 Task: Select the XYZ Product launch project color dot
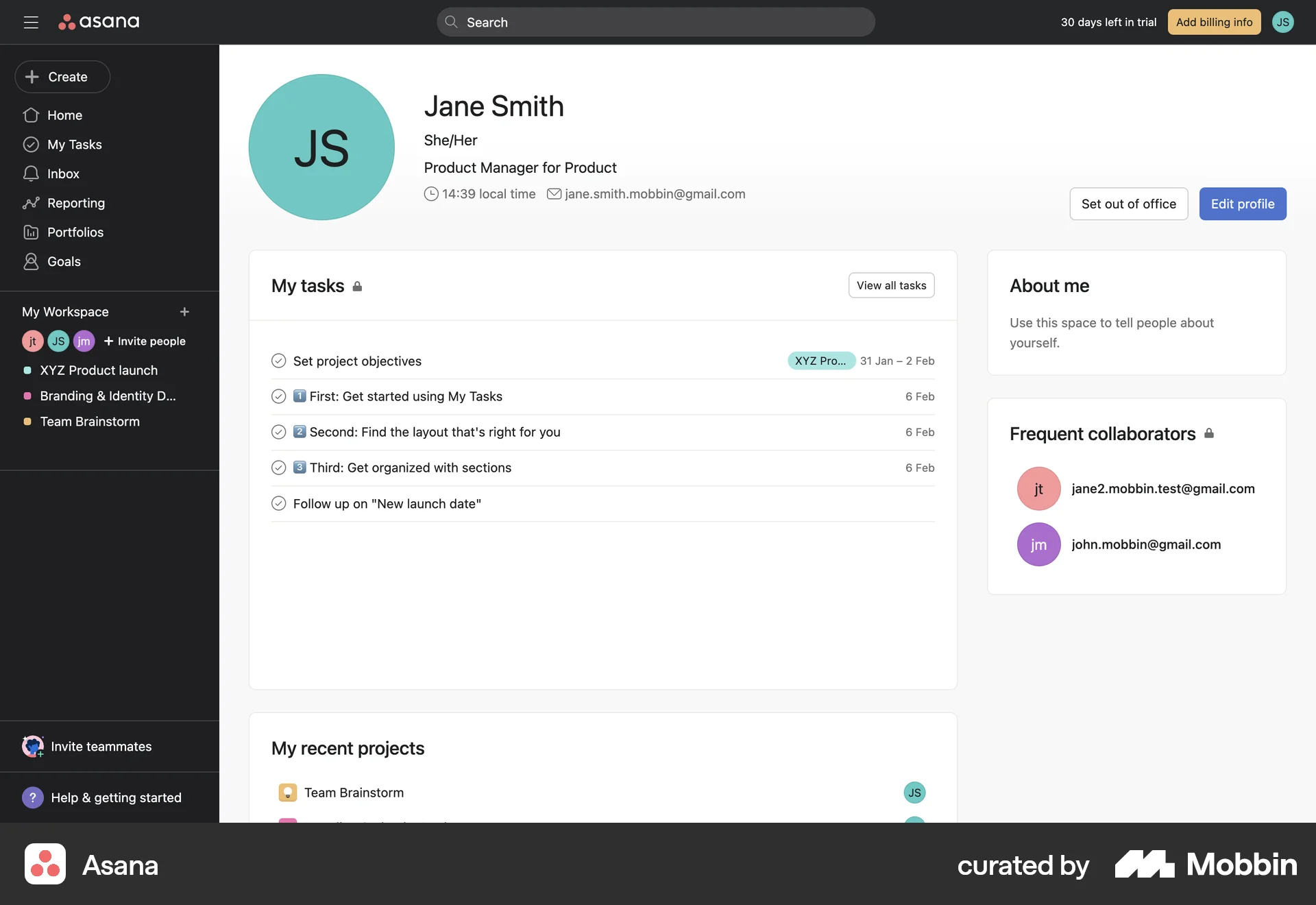27,370
